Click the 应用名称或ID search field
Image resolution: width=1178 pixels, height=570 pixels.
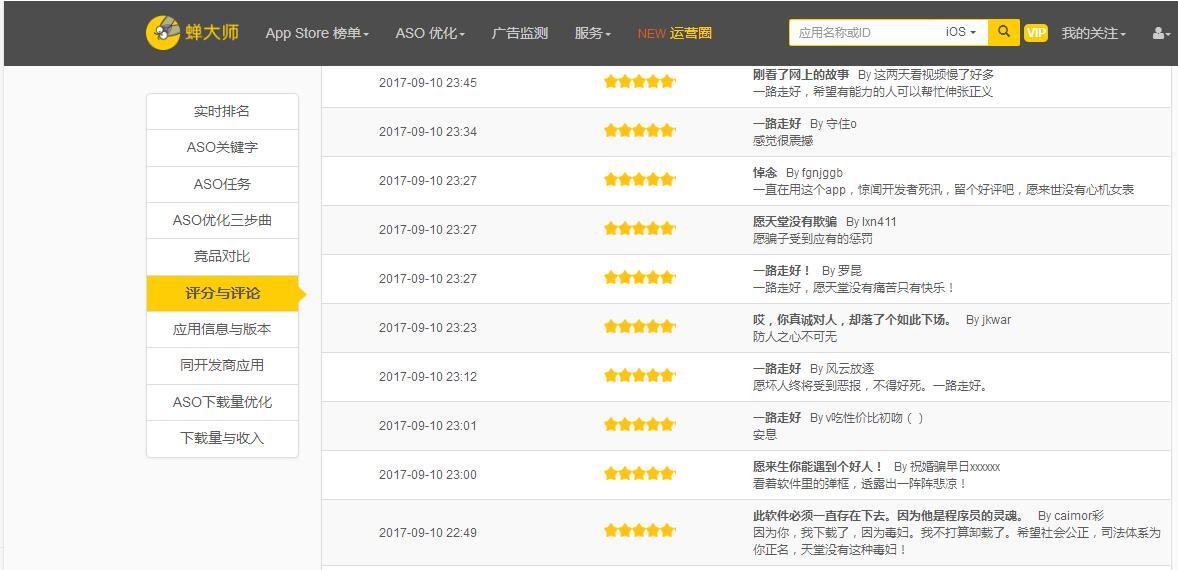[x=863, y=32]
